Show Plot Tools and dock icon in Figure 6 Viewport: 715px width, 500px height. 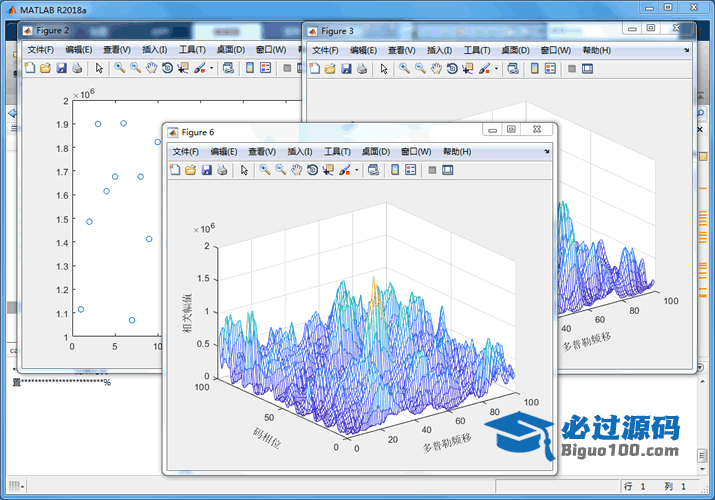coord(448,170)
